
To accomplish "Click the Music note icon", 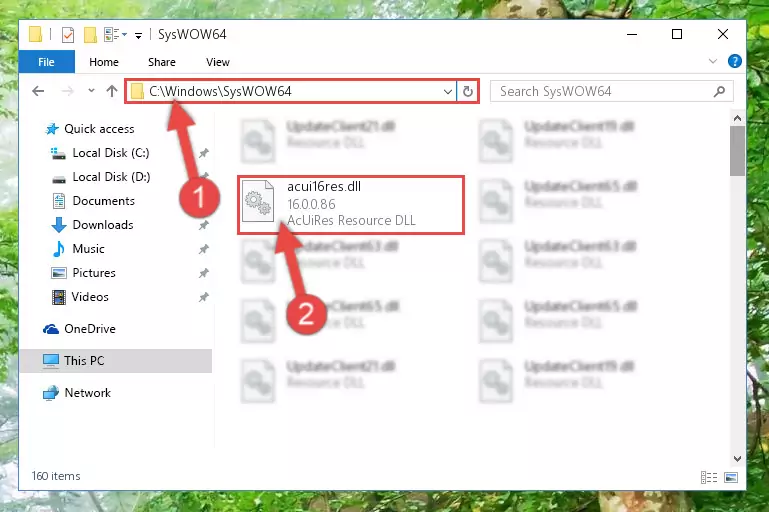I will tap(58, 249).
